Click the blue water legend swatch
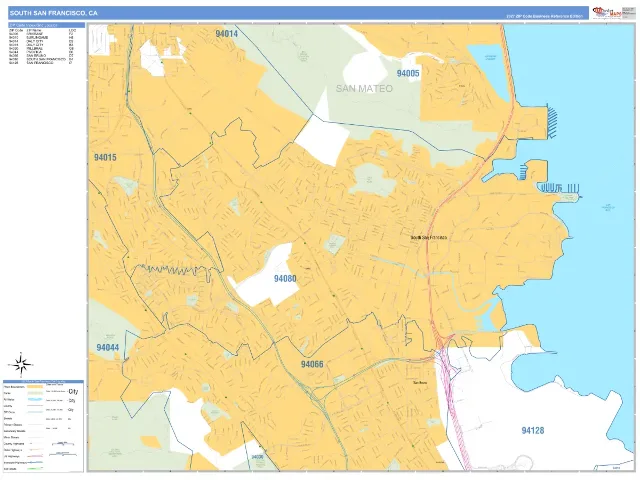Viewport: 640px width, 480px height. (x=35, y=399)
